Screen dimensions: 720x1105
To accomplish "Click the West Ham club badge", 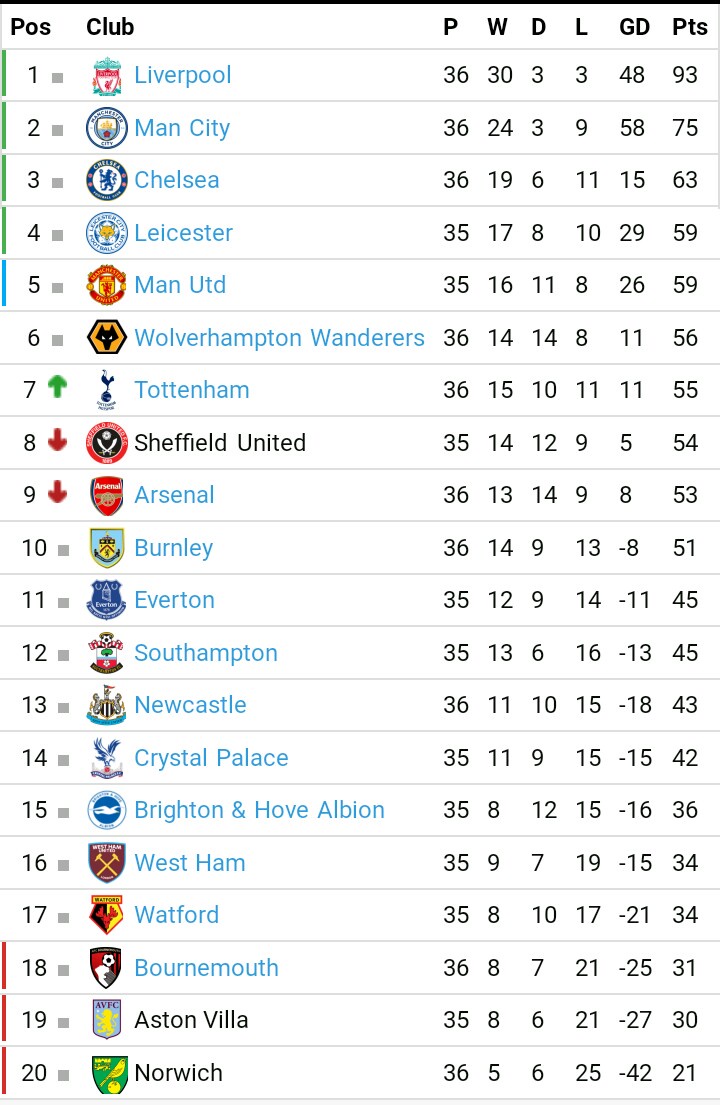I will pyautogui.click(x=106, y=863).
